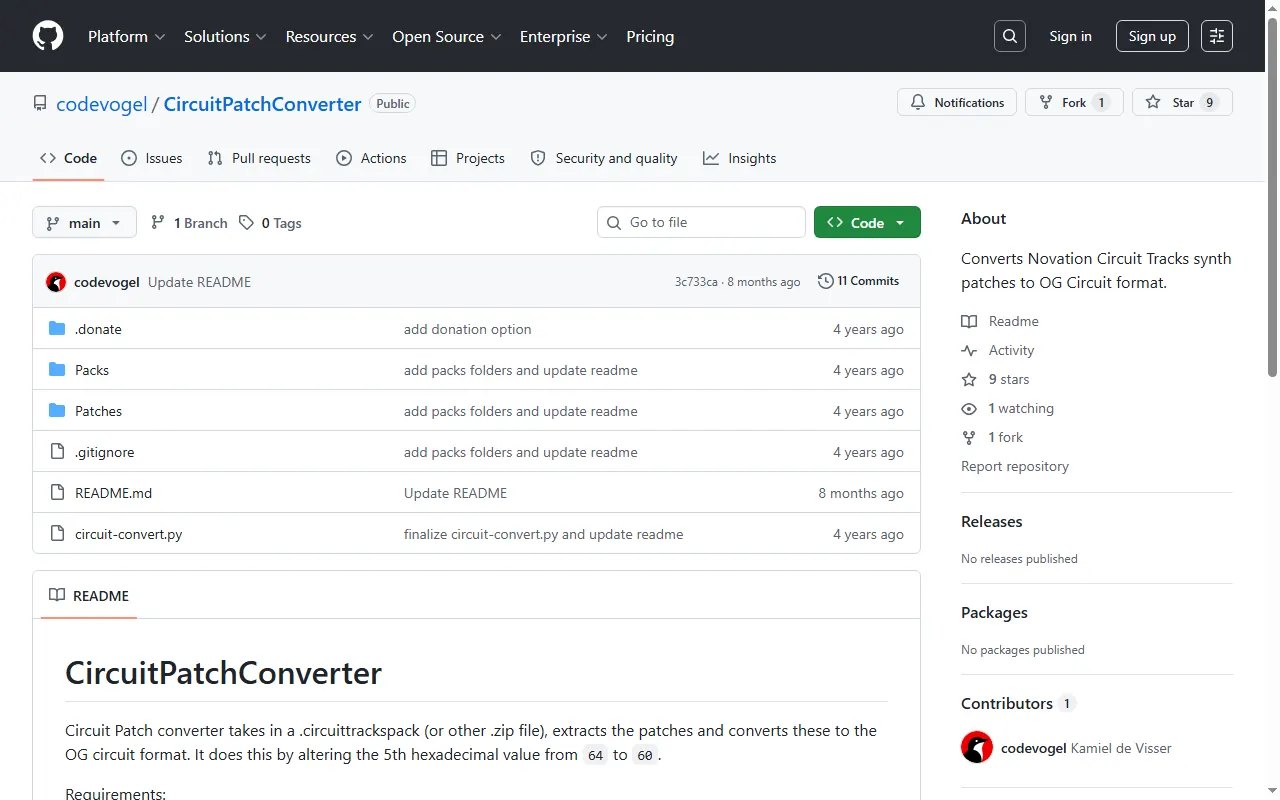Click the Packs folder icon
Screen dimensions: 1280x800
pos(57,370)
